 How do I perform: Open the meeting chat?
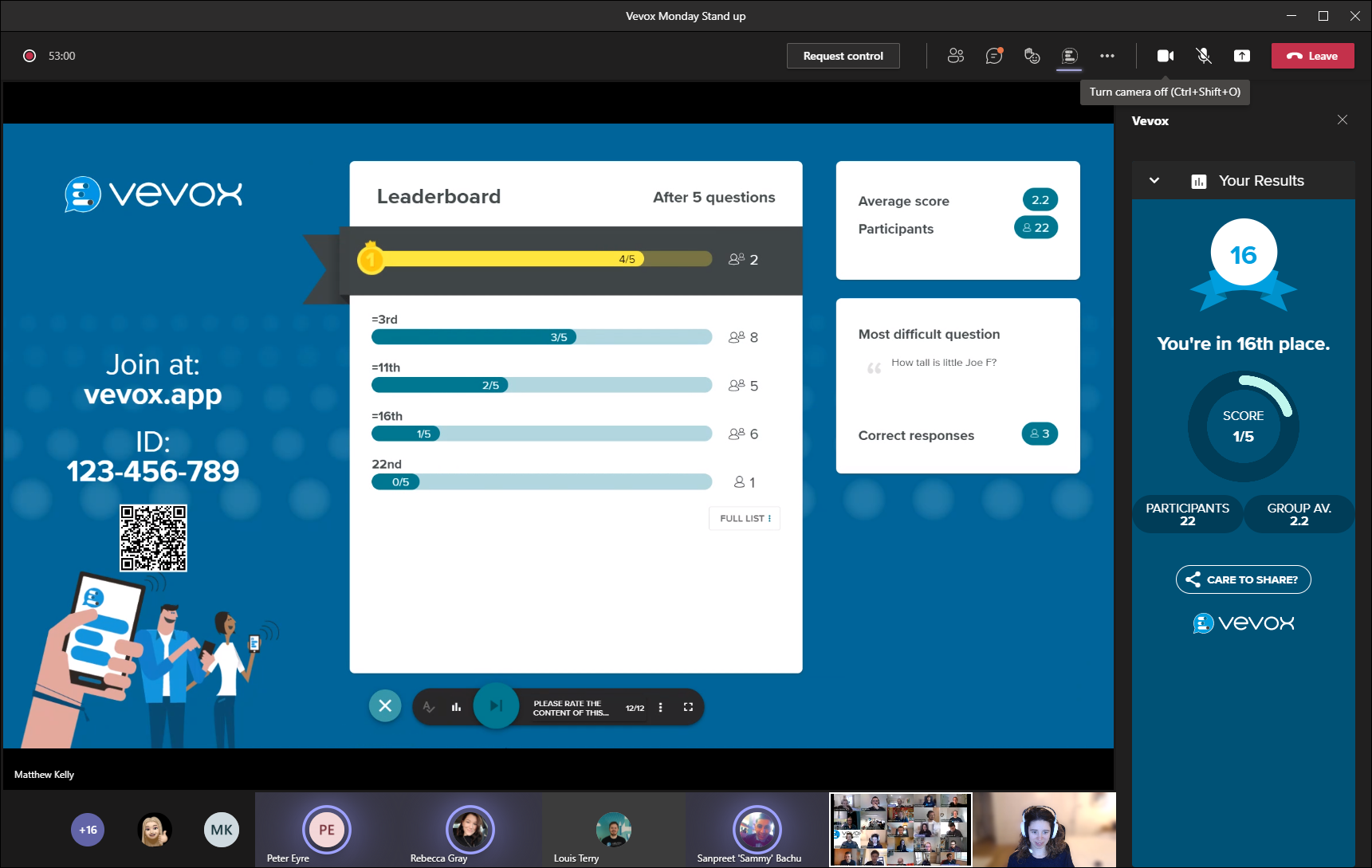pyautogui.click(x=993, y=56)
